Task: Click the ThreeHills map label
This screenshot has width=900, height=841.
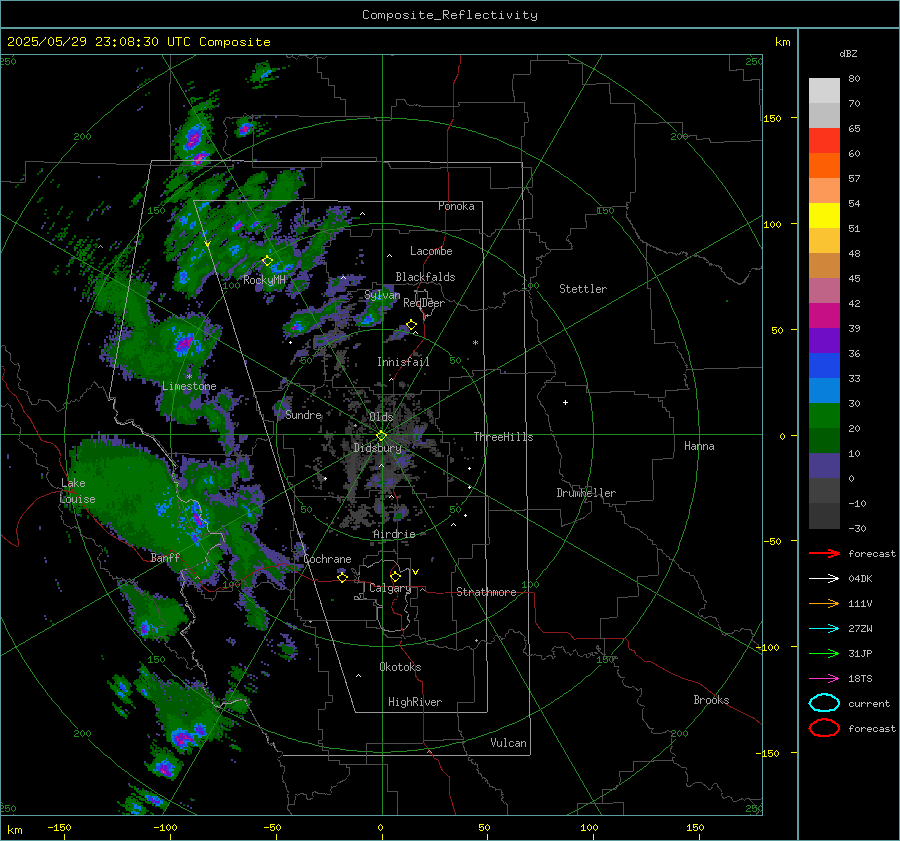Action: pyautogui.click(x=503, y=437)
